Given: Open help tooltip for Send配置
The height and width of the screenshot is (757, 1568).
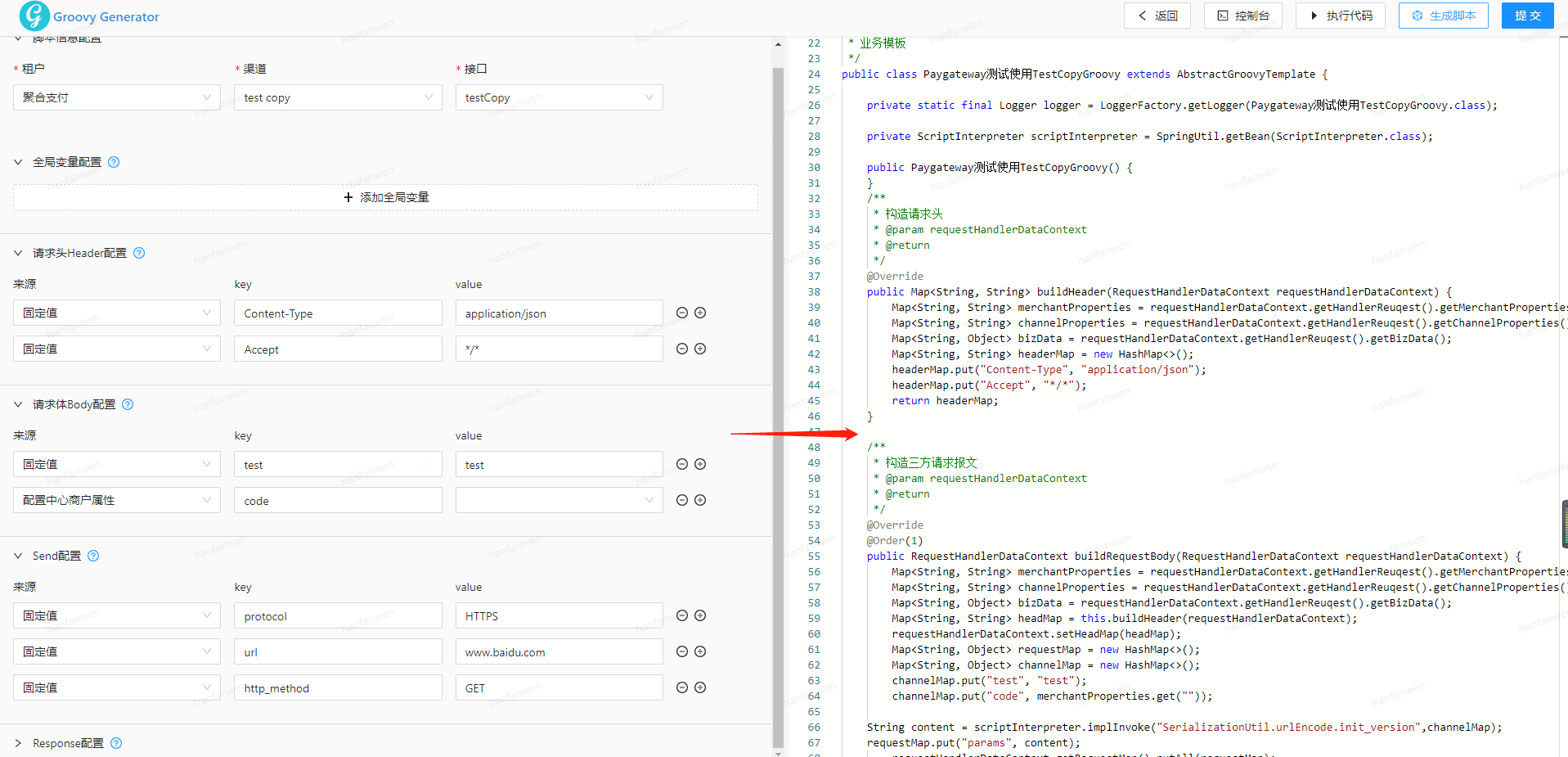Looking at the screenshot, I should coord(93,556).
